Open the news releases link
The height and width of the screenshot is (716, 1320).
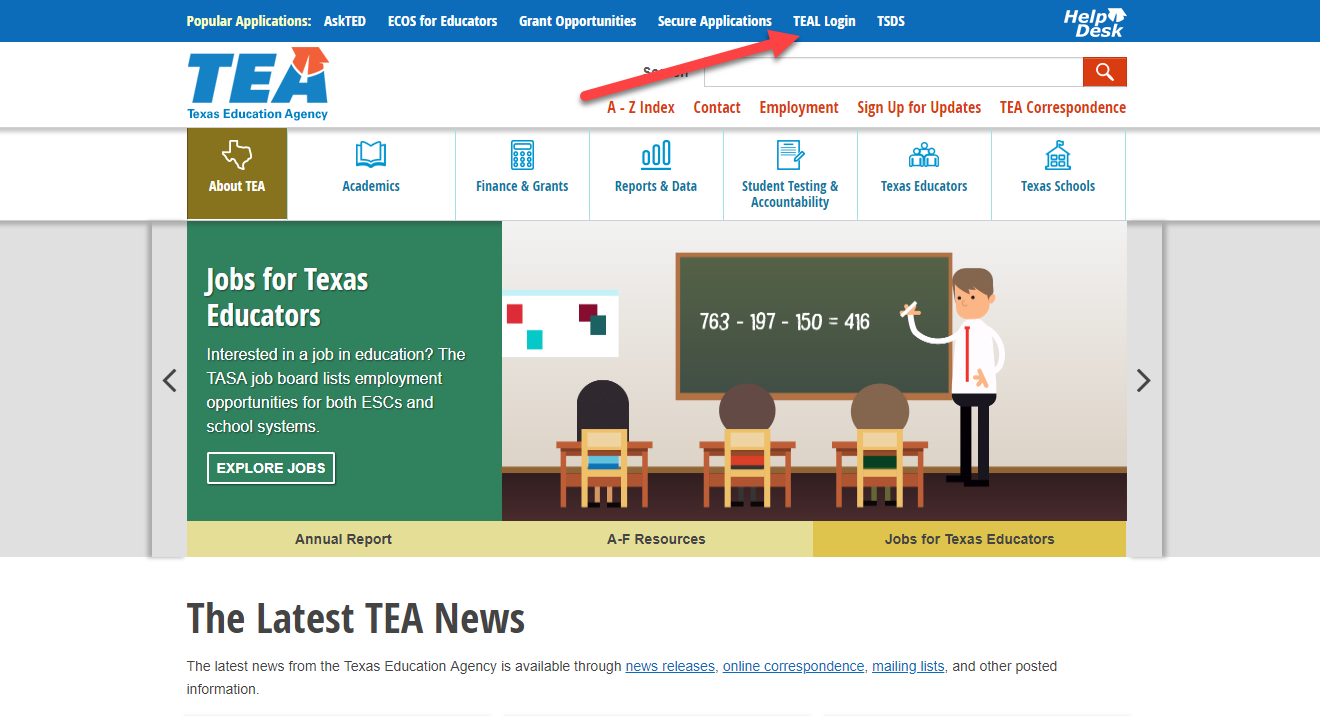click(669, 666)
